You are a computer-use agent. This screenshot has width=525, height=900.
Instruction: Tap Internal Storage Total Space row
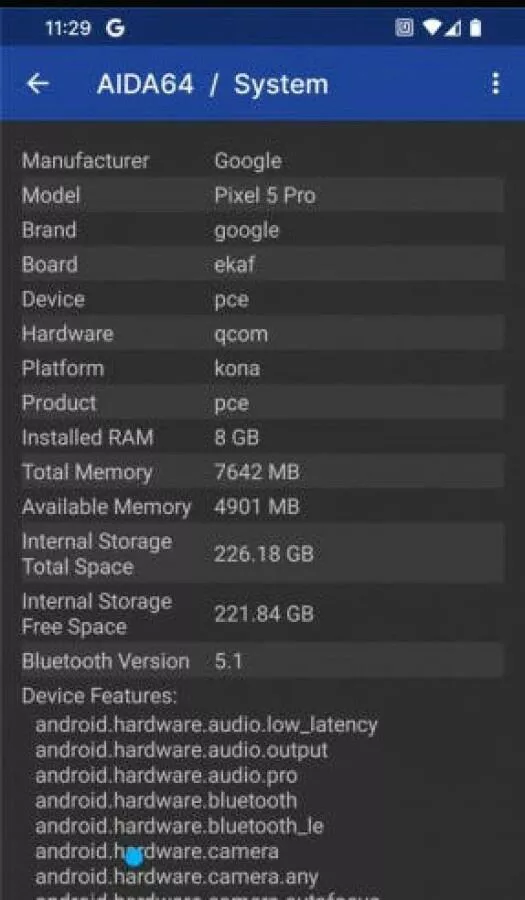click(262, 553)
